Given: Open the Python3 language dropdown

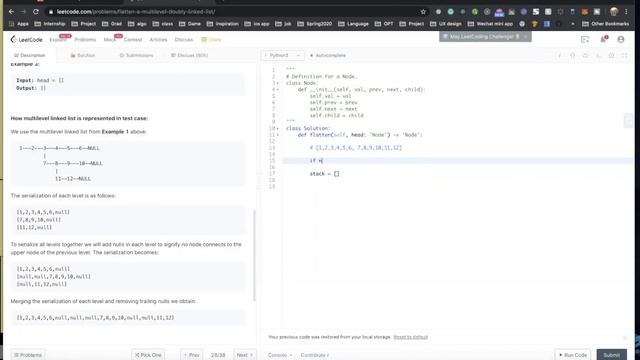Looking at the screenshot, I should (282, 56).
